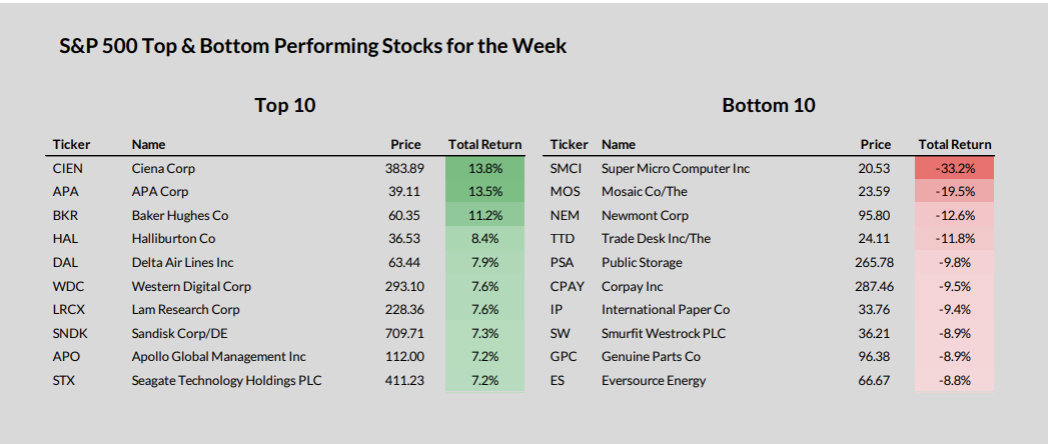1048x444 pixels.
Task: Select the Baker Hughes Co name
Action: coord(180,215)
